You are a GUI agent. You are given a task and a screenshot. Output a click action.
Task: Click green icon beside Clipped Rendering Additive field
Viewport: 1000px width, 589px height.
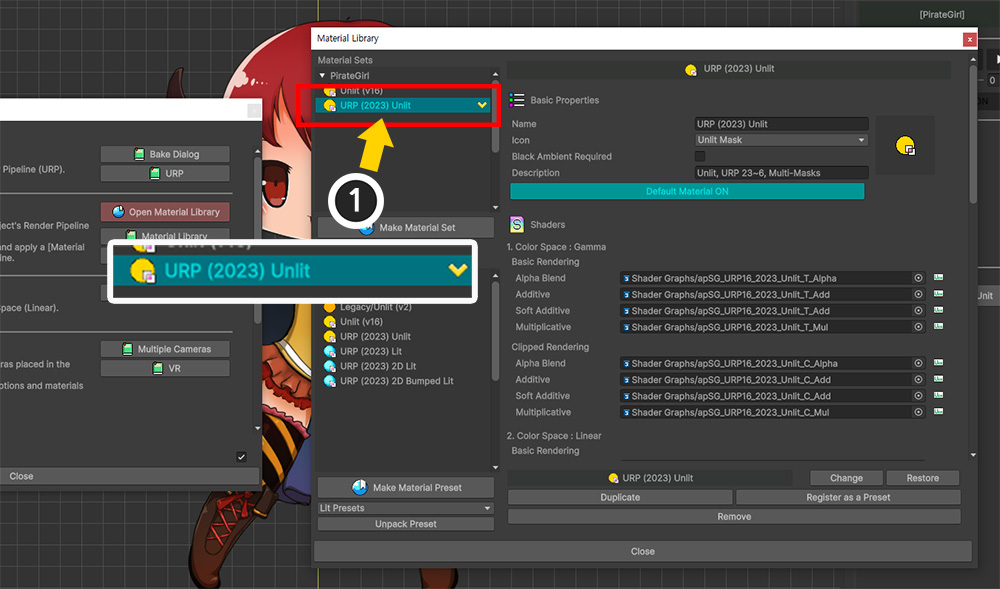point(939,379)
